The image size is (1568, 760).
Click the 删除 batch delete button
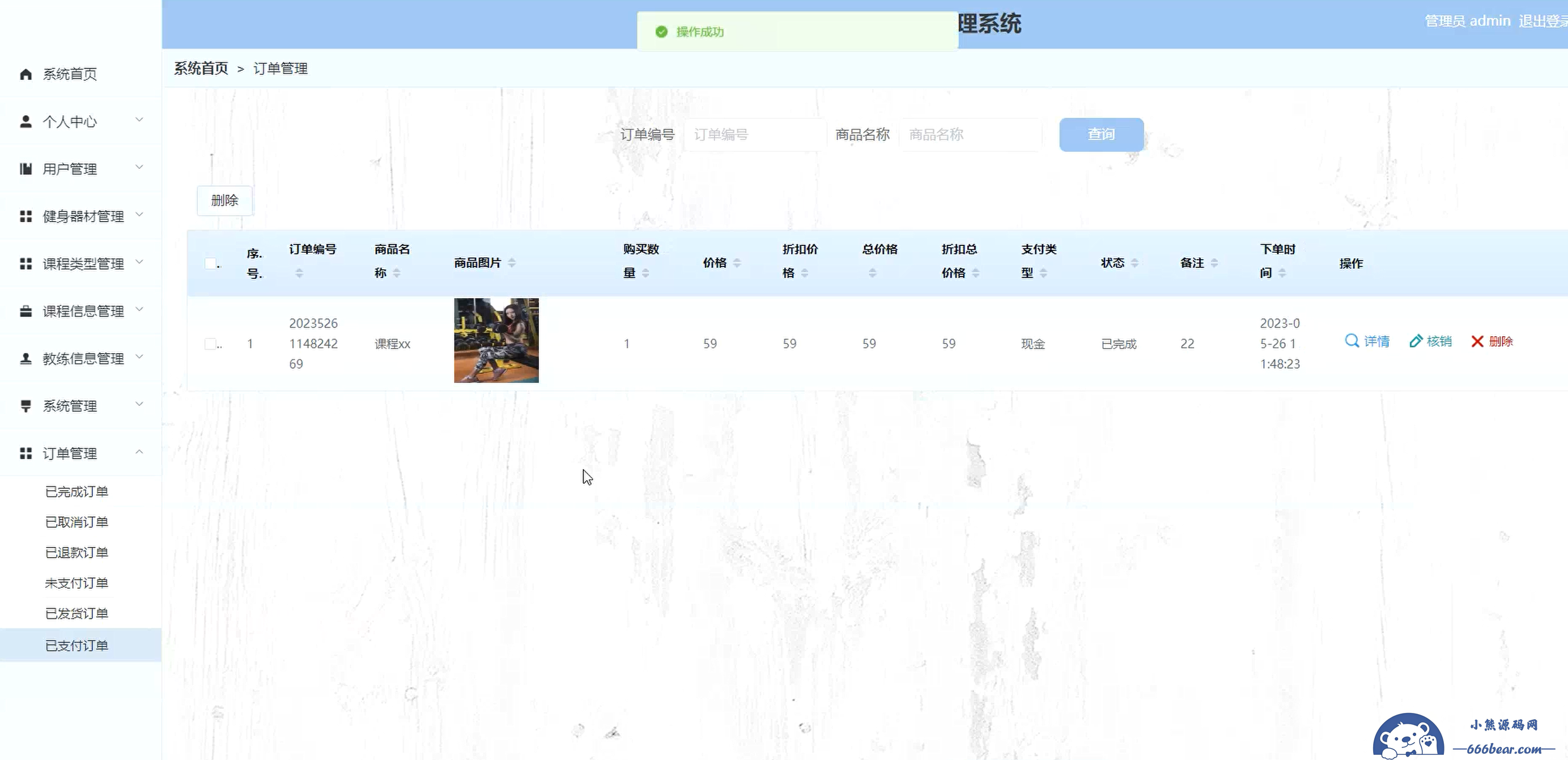pyautogui.click(x=224, y=201)
